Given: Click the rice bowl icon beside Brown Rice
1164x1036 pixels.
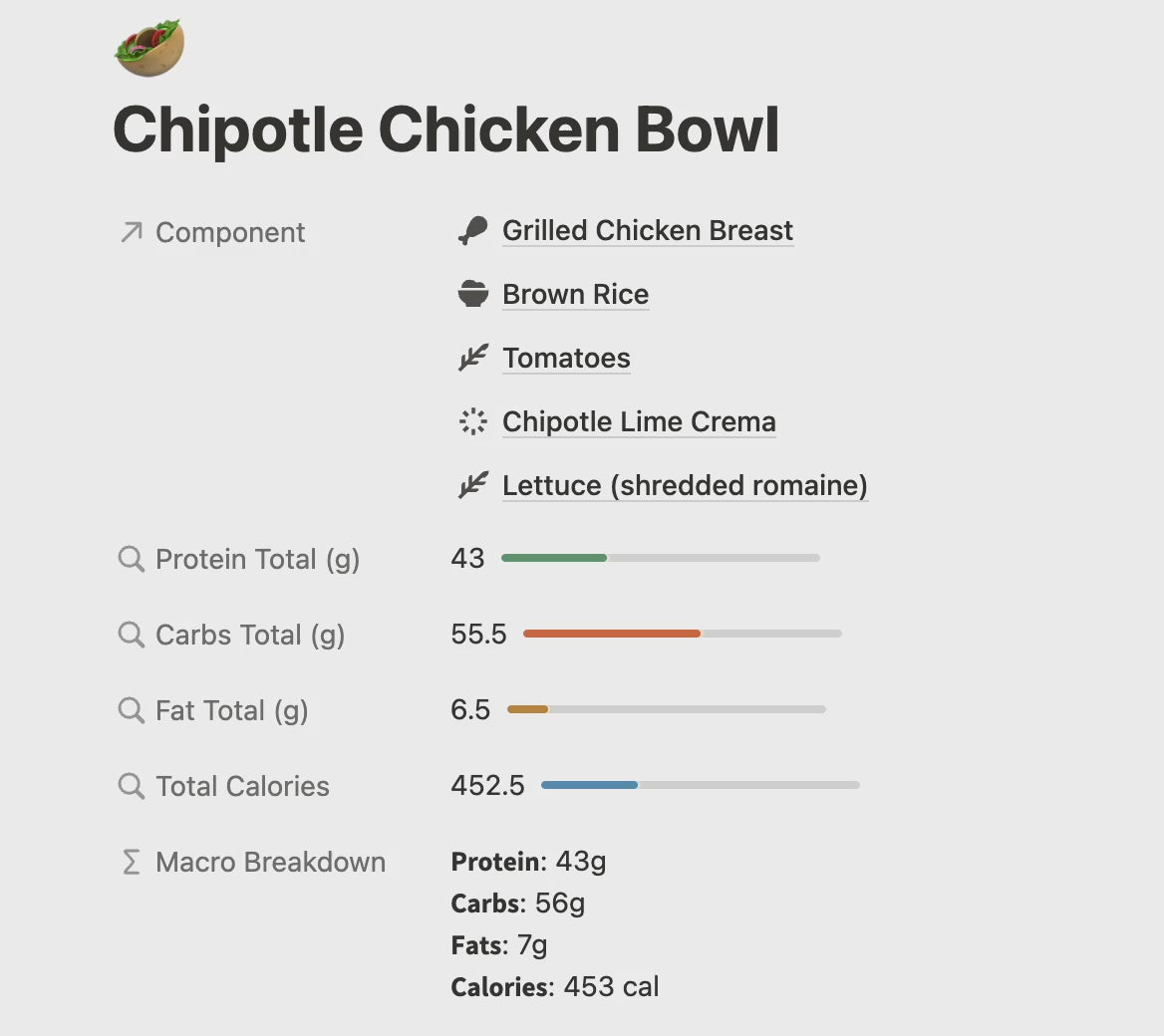Looking at the screenshot, I should [x=472, y=295].
